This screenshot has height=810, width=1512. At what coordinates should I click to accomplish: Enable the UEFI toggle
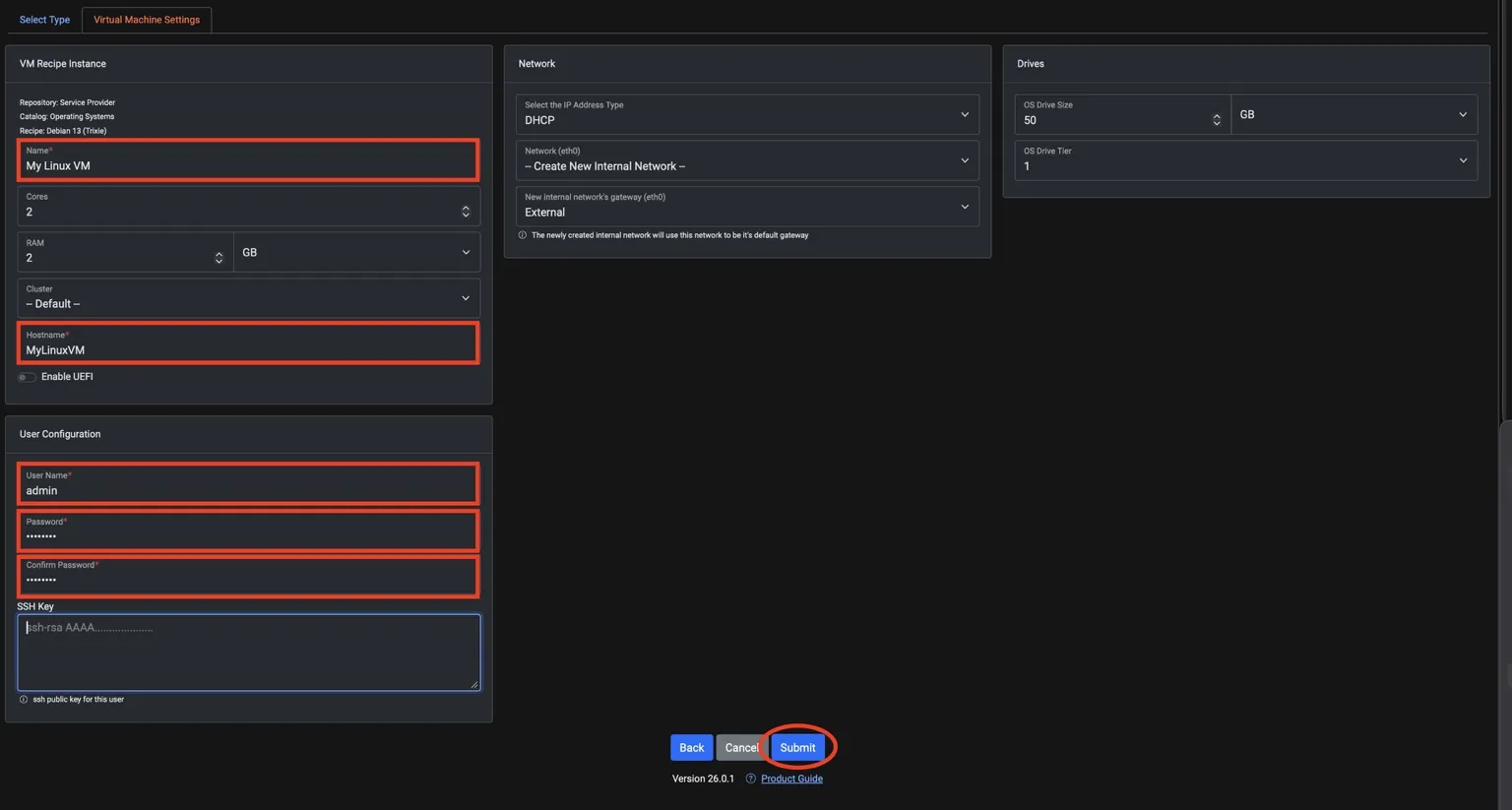click(x=25, y=376)
